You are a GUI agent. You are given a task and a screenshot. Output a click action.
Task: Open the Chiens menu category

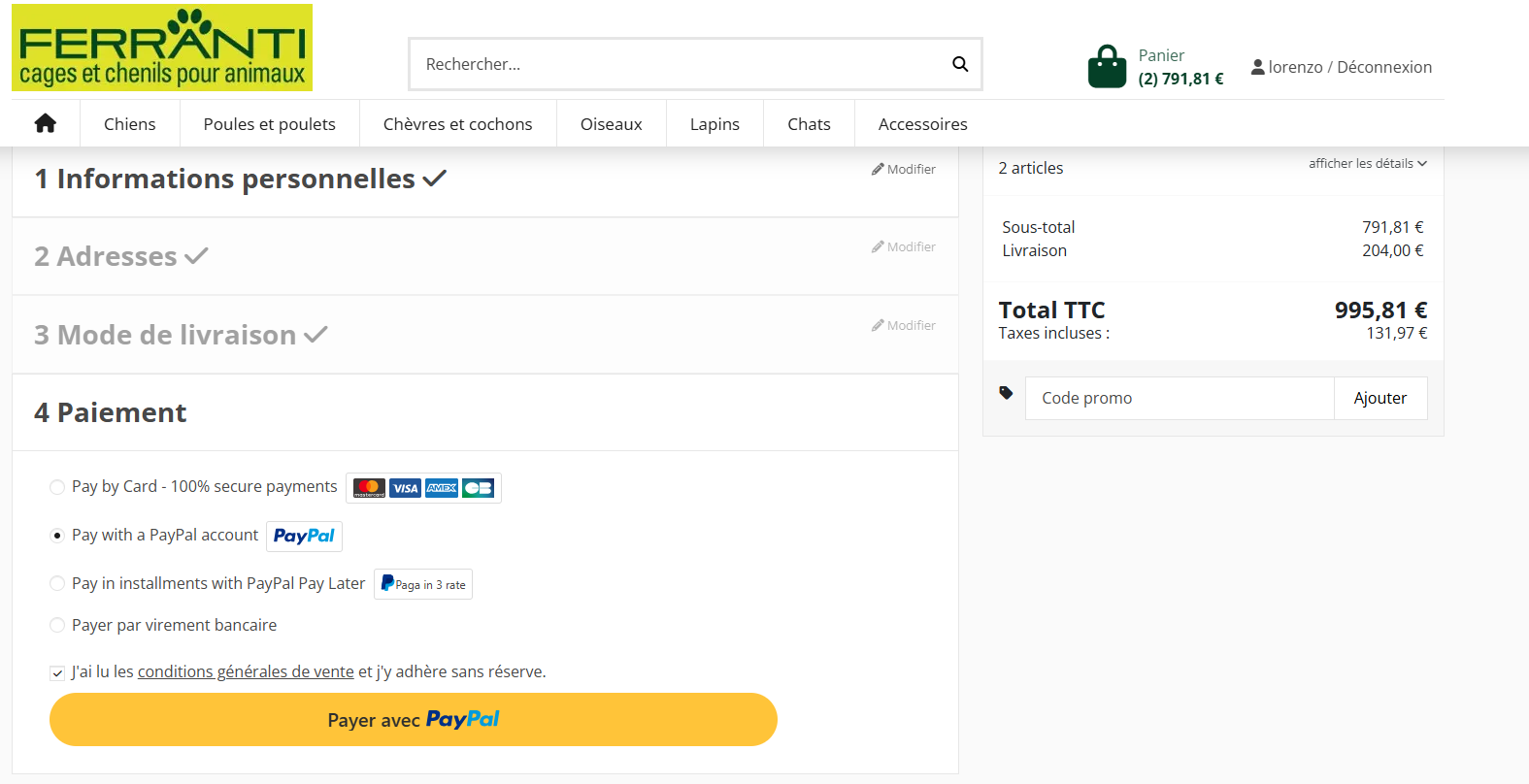coord(130,124)
